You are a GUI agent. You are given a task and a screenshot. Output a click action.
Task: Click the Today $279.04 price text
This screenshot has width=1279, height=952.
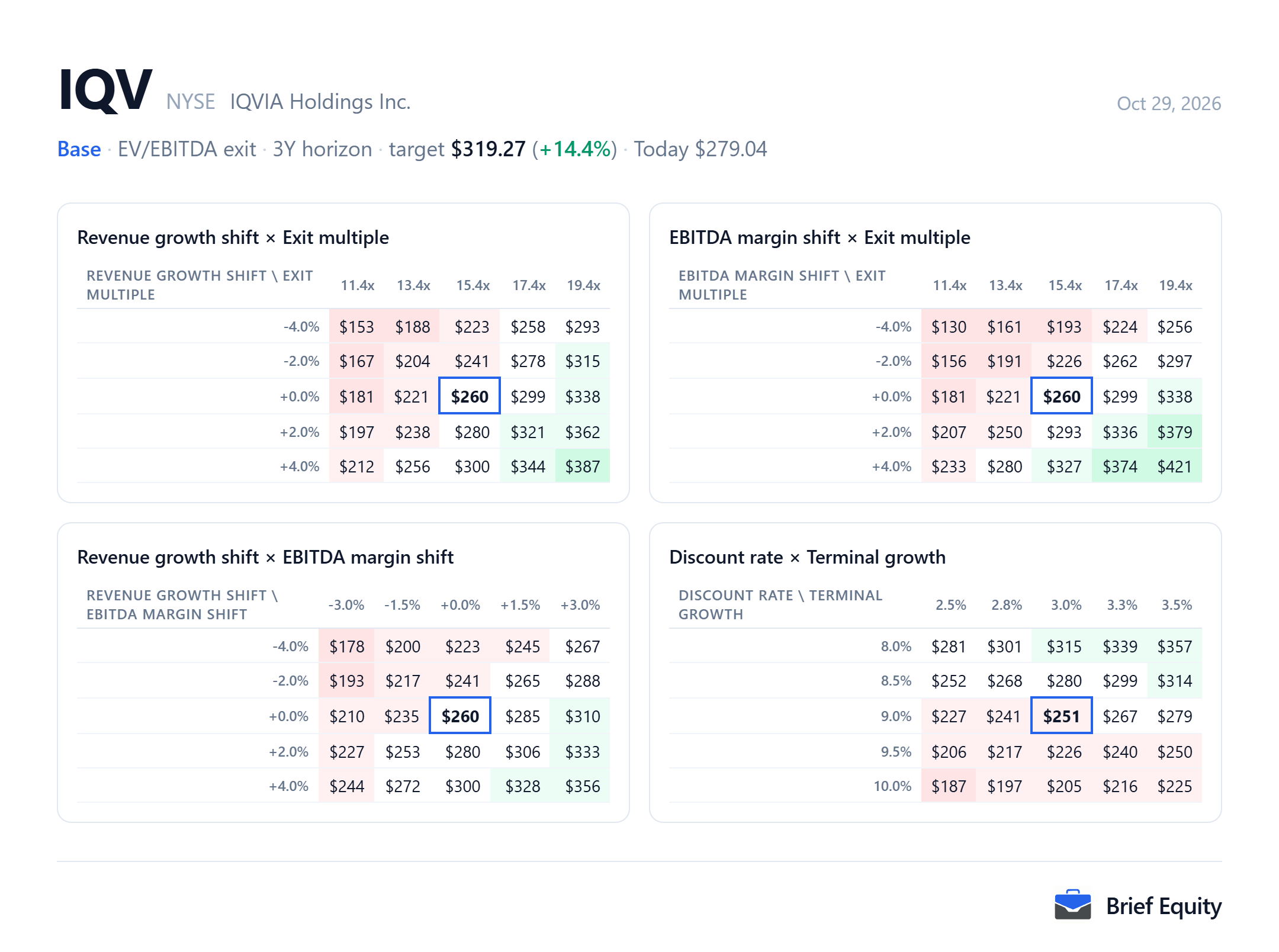700,149
